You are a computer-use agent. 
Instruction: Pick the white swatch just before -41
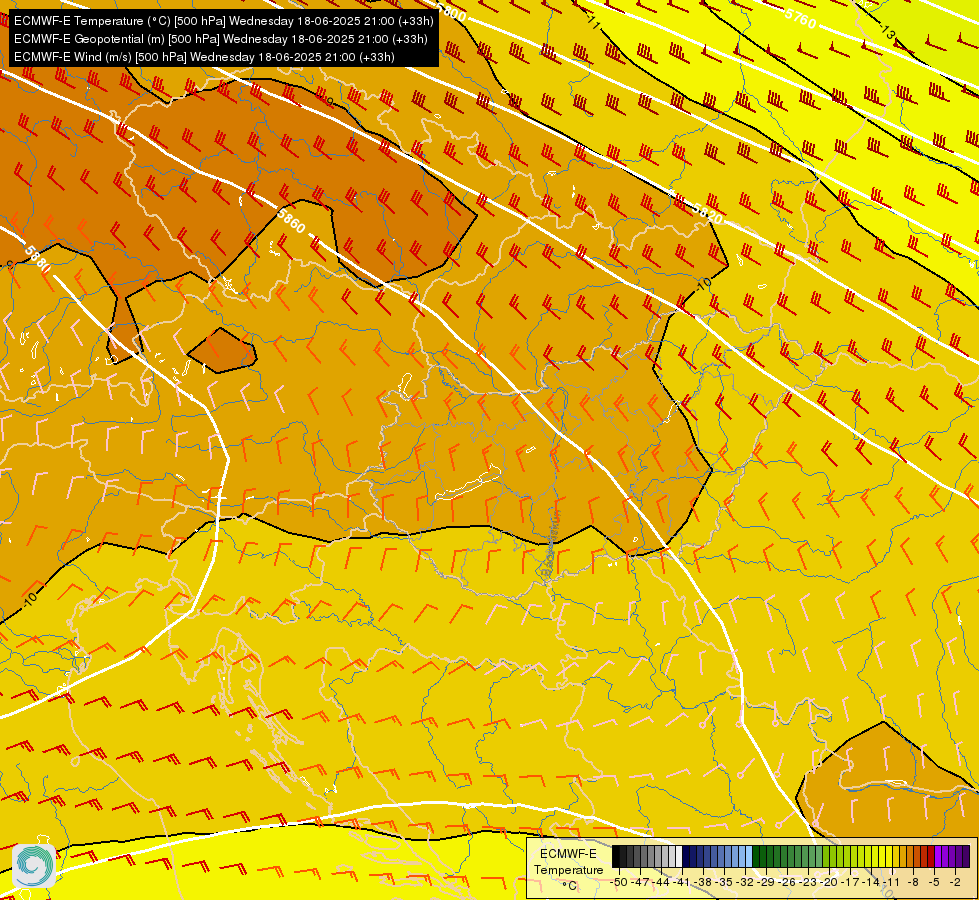[x=679, y=856]
